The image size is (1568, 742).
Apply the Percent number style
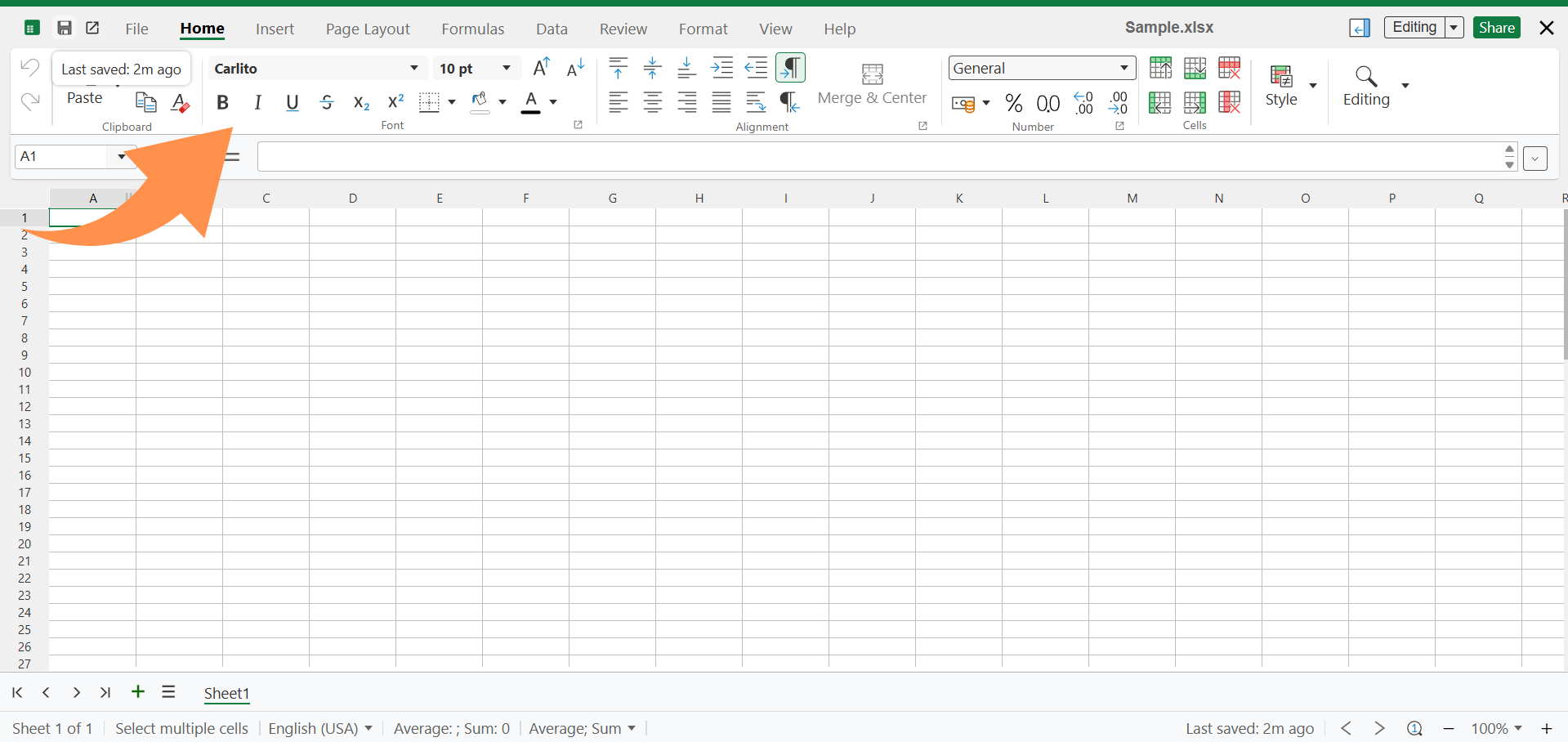(1014, 103)
